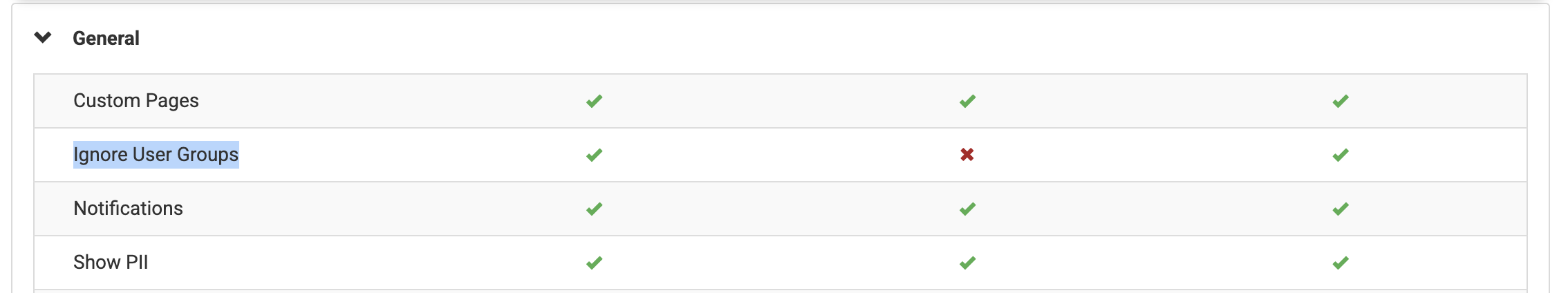Click Show PII first column checkmark
The image size is (1568, 293).
[594, 263]
